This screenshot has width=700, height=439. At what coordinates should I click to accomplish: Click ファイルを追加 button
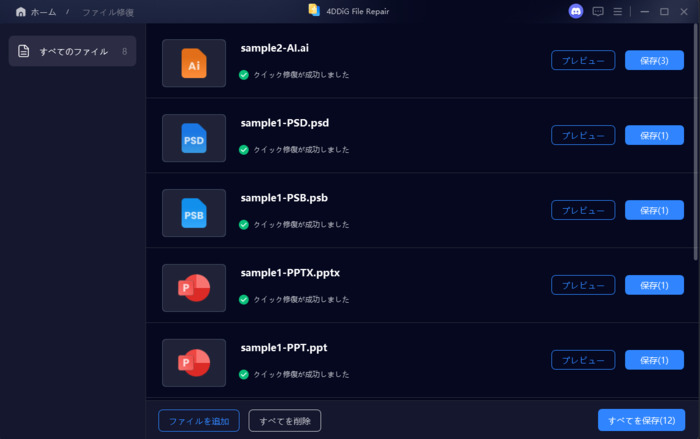pyautogui.click(x=199, y=421)
